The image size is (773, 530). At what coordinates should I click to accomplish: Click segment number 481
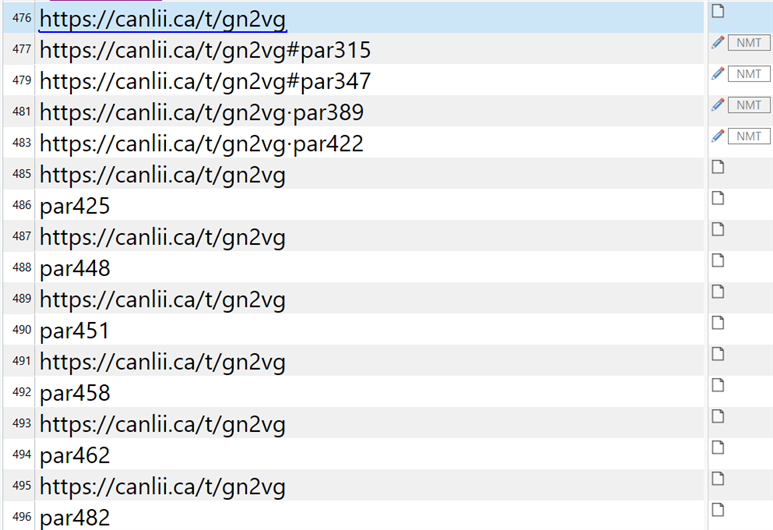tap(22, 112)
